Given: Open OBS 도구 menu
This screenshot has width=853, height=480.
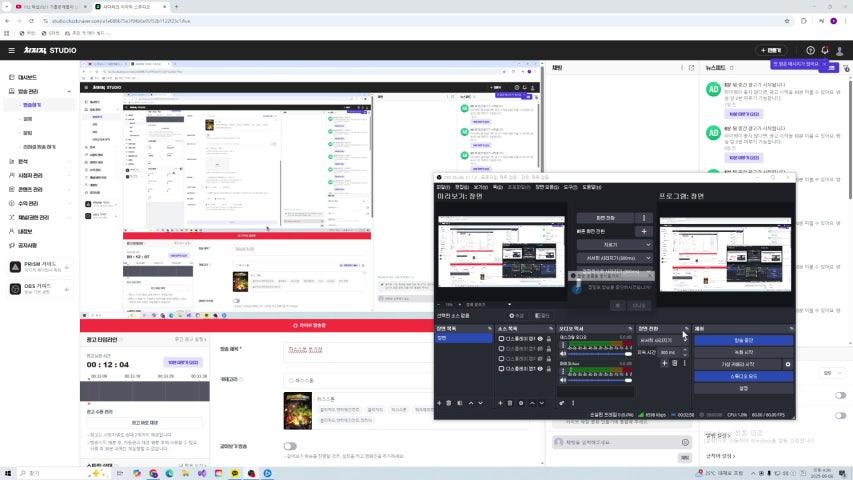Looking at the screenshot, I should [x=570, y=187].
